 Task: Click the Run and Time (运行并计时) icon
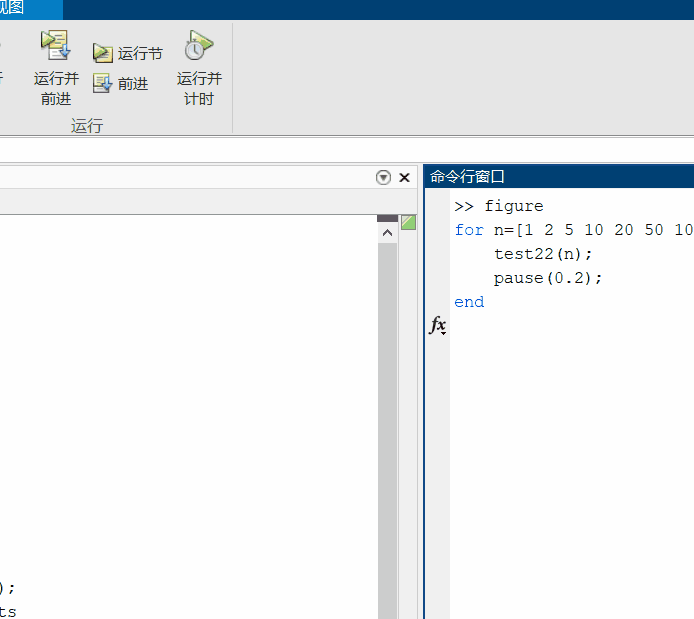(x=199, y=45)
